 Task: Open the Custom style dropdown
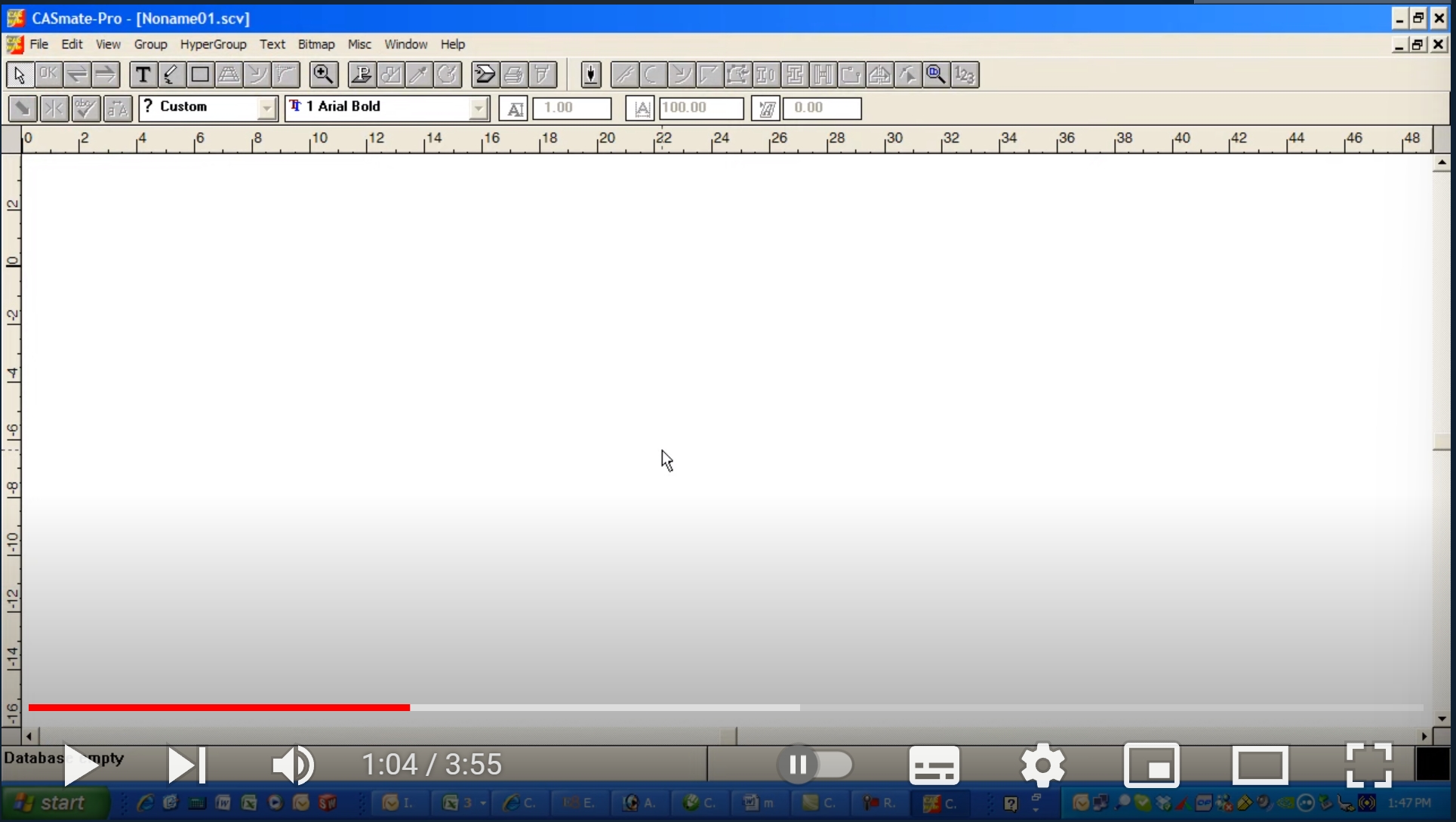coord(266,108)
